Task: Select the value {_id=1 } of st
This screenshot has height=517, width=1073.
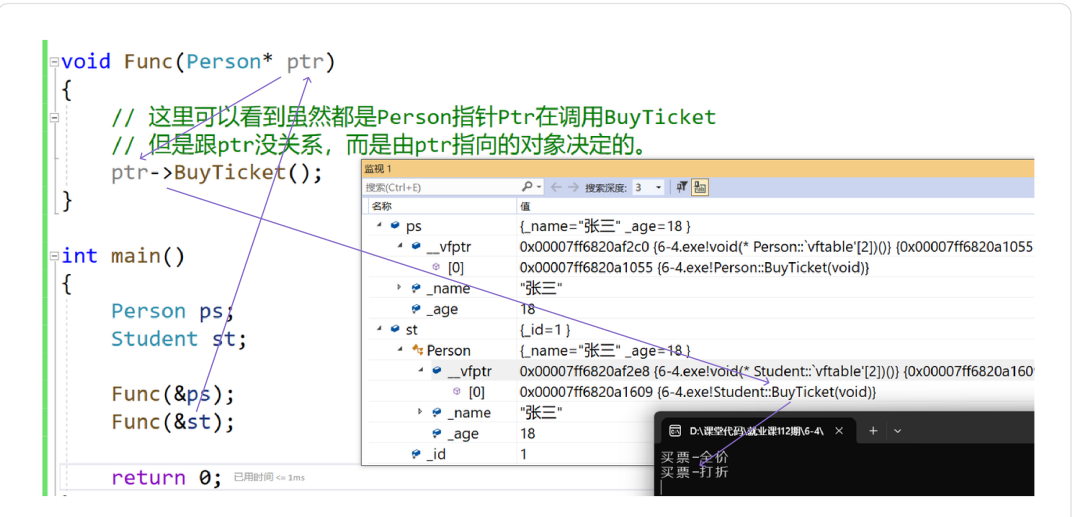Action: pos(545,330)
